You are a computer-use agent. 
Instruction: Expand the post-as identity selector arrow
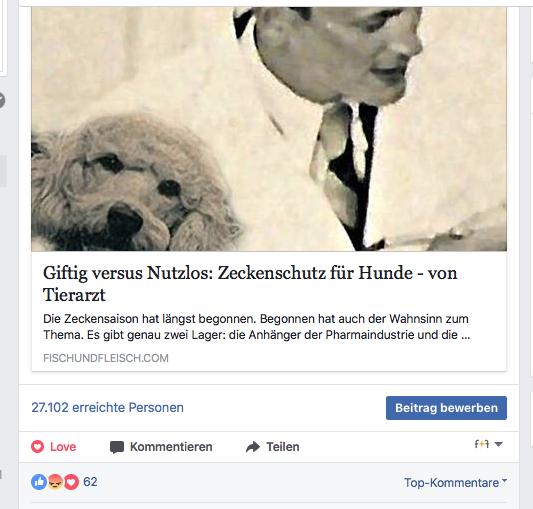click(x=498, y=444)
